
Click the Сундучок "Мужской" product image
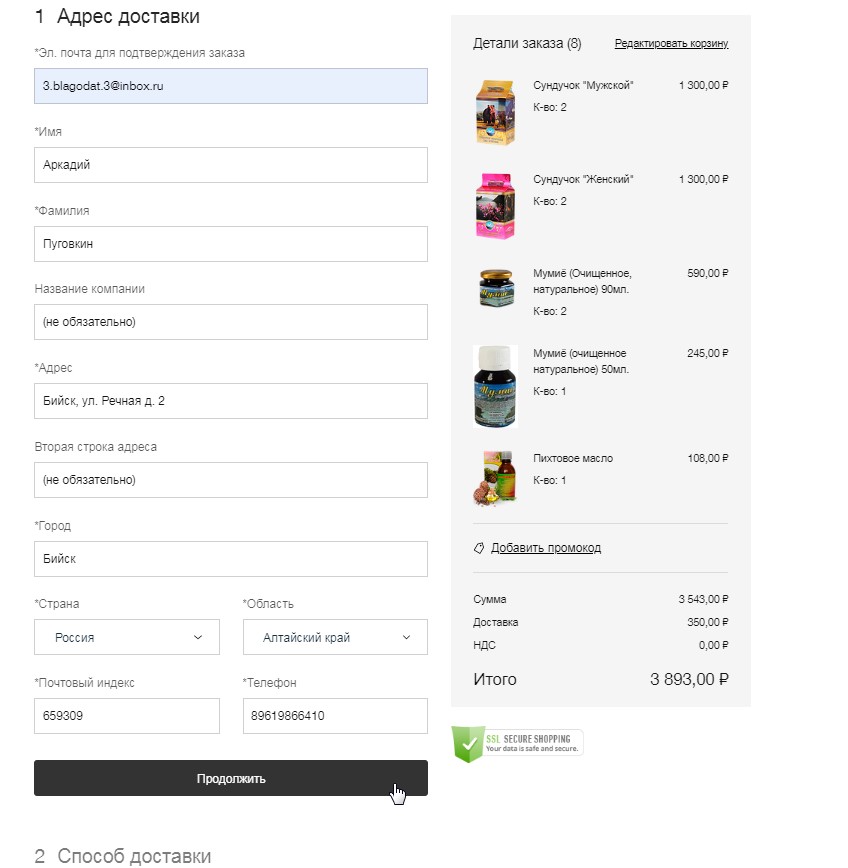point(495,113)
